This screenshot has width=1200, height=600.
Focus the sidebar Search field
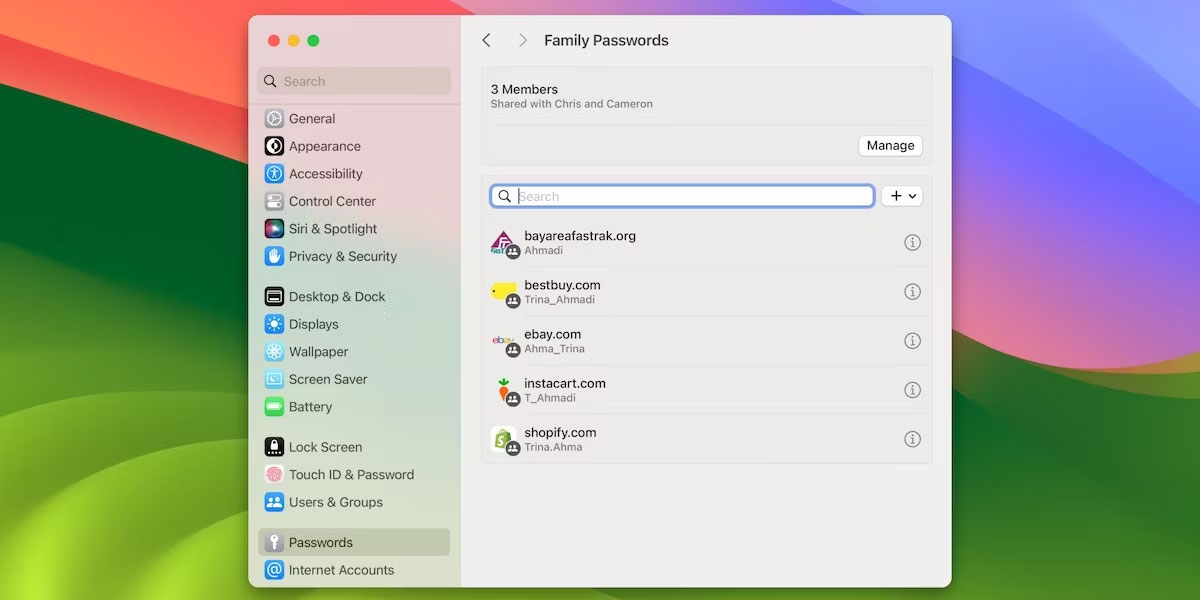354,81
